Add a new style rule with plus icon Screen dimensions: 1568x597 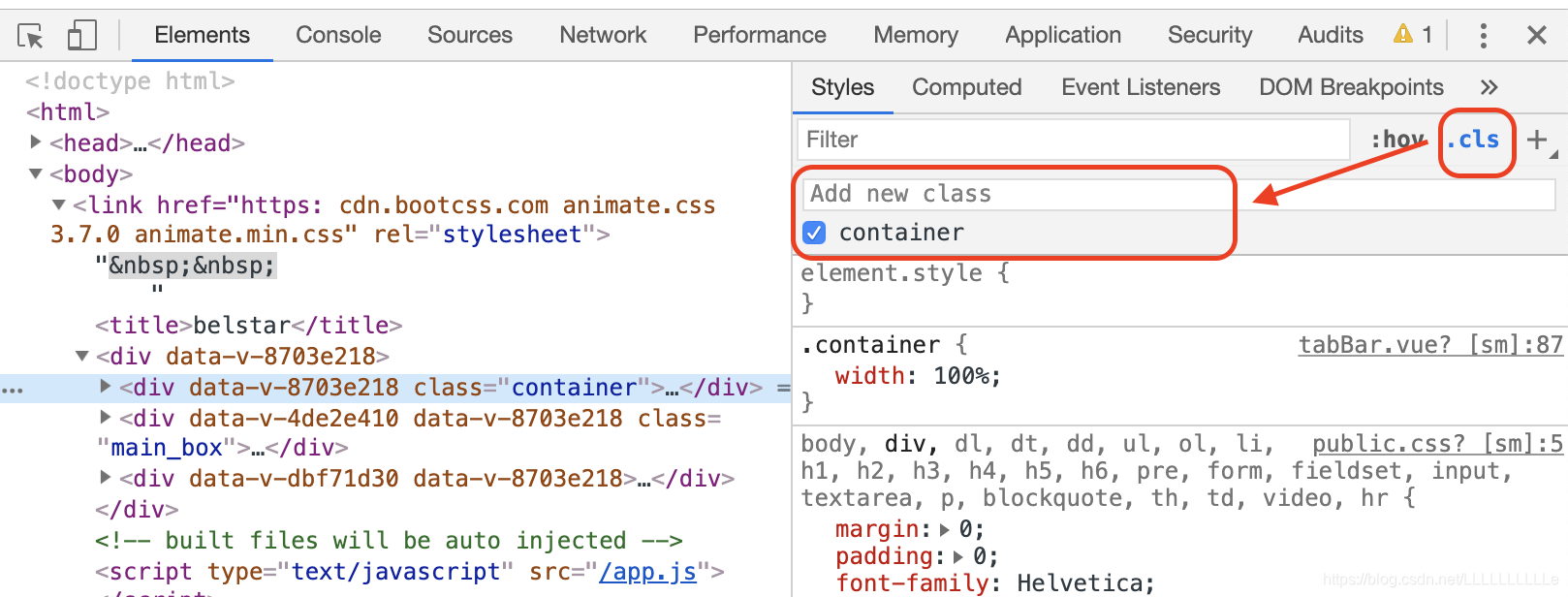click(x=1537, y=140)
